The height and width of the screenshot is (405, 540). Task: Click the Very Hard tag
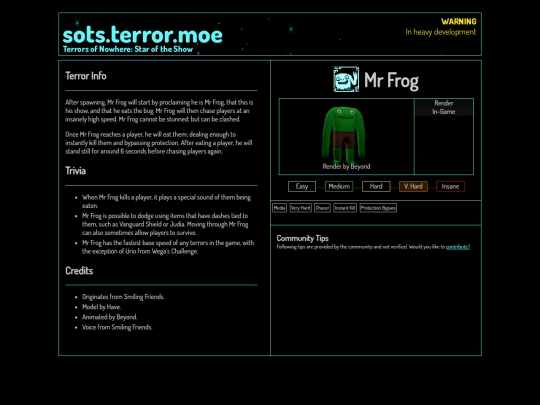point(300,208)
